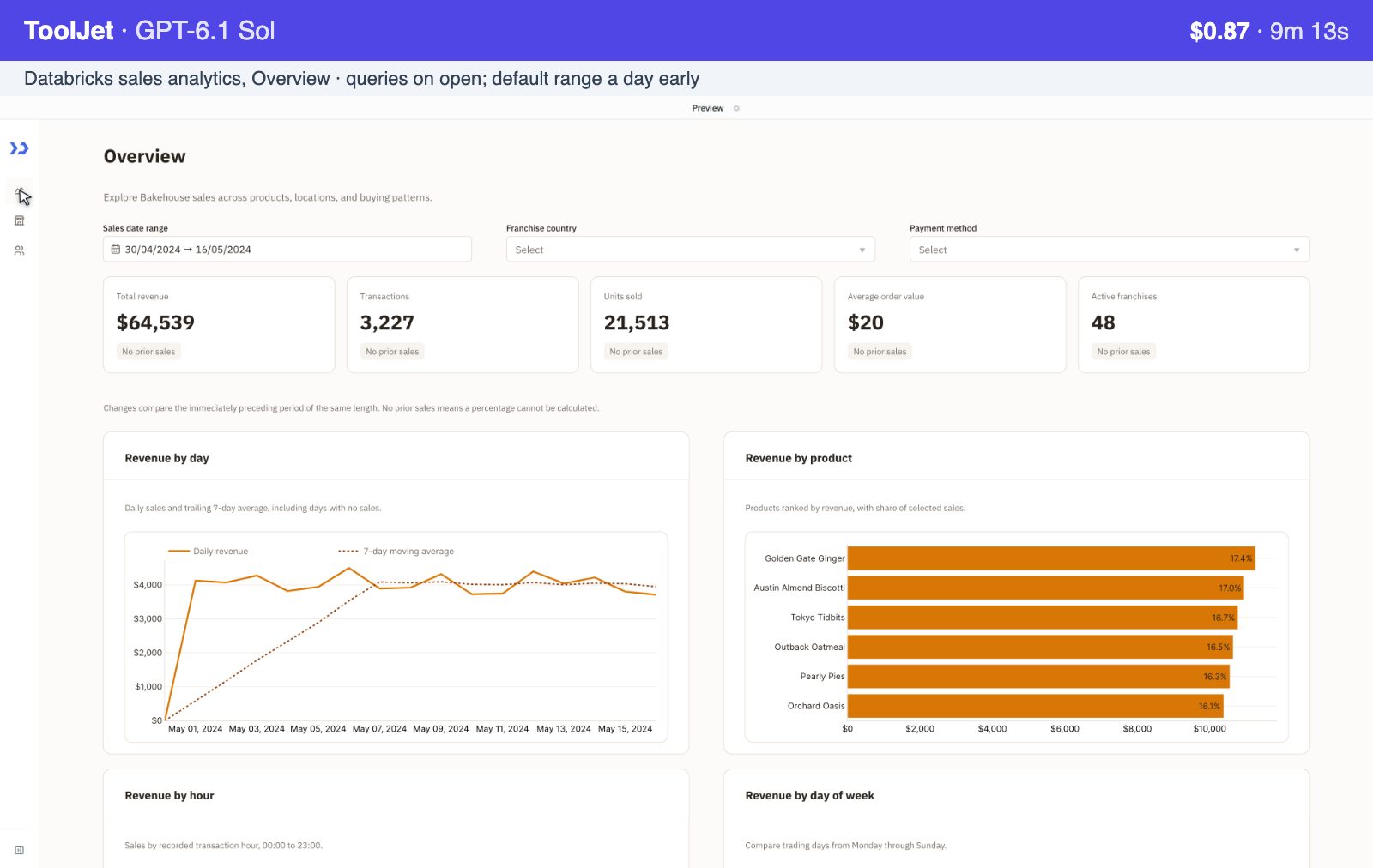Click the Payment method dropdown arrow
1373x868 pixels.
[x=1297, y=250]
